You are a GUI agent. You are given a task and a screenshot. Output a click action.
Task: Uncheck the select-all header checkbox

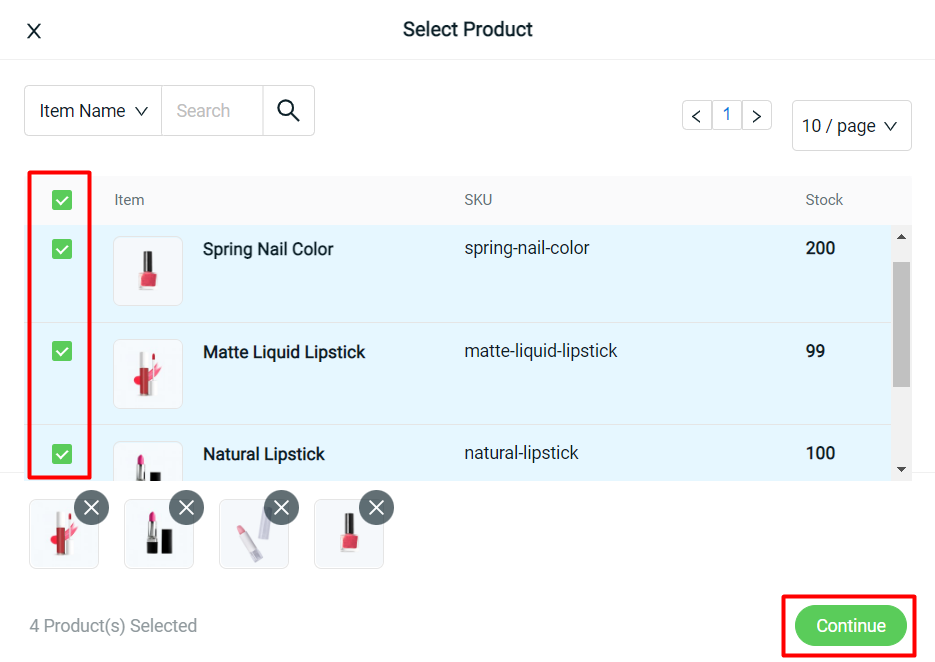coord(62,200)
